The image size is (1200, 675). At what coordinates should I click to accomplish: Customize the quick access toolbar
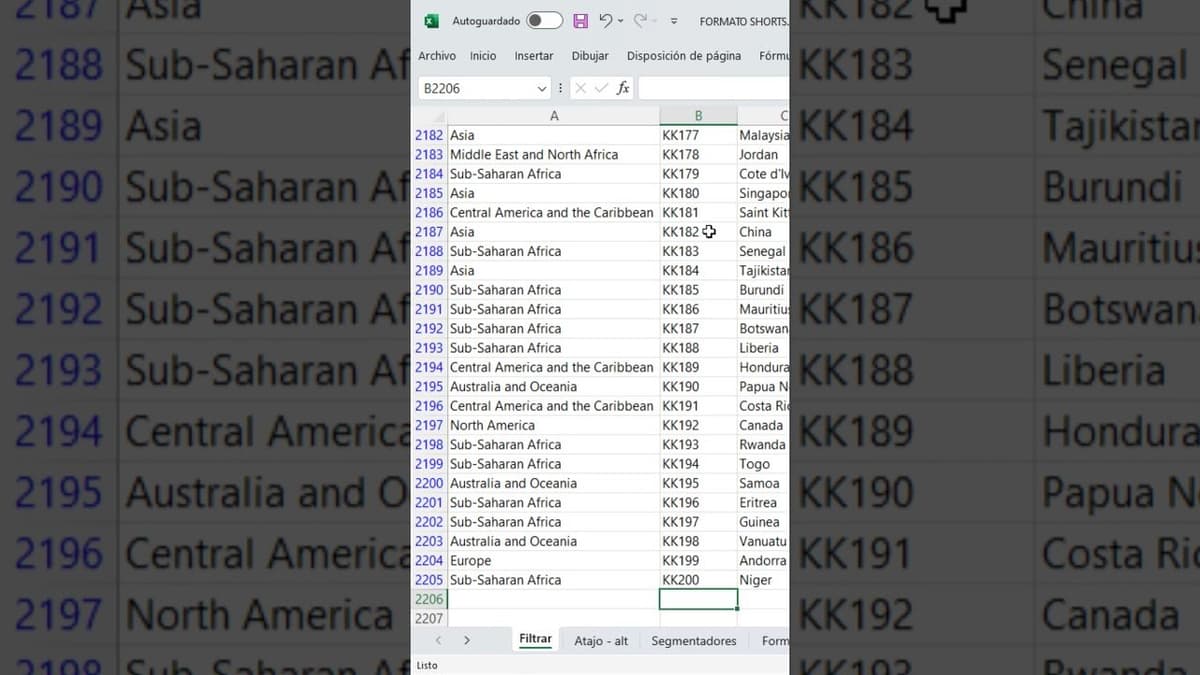point(673,21)
